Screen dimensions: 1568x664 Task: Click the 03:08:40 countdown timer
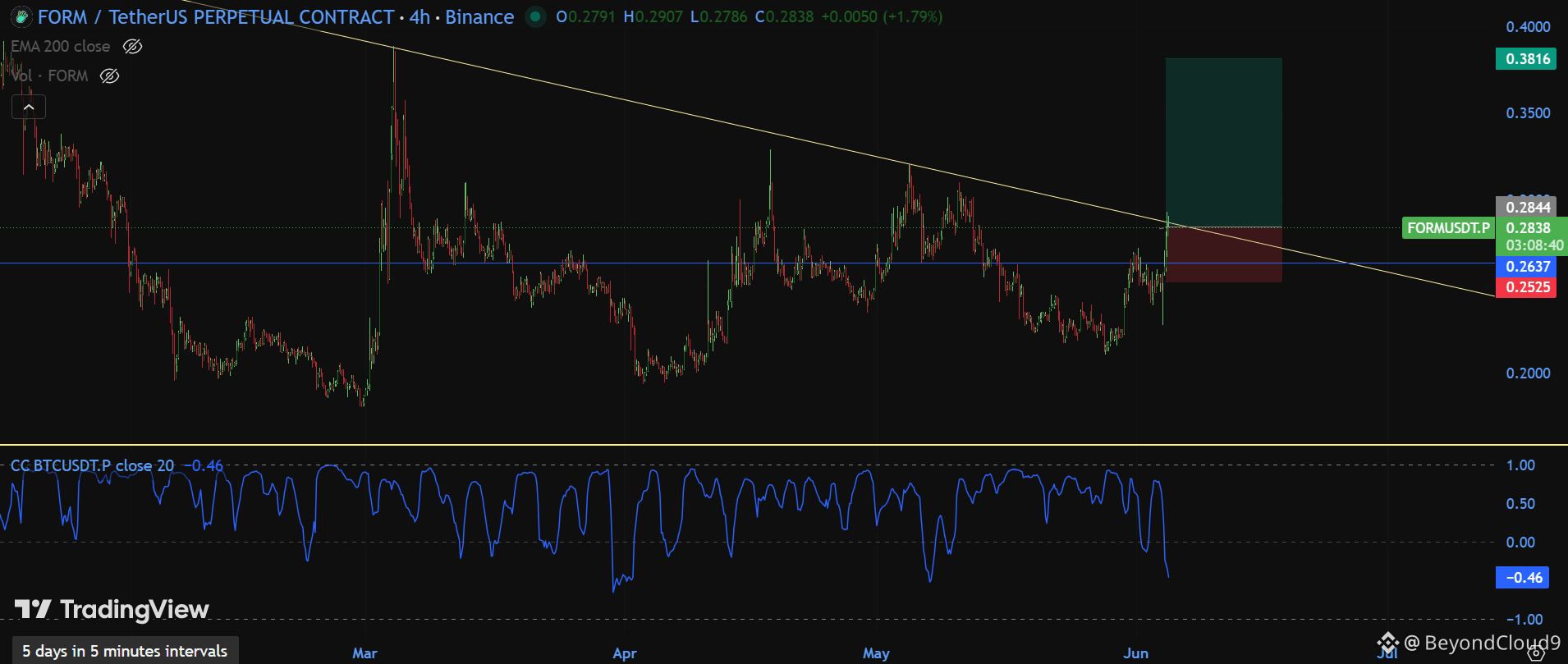tap(1534, 245)
